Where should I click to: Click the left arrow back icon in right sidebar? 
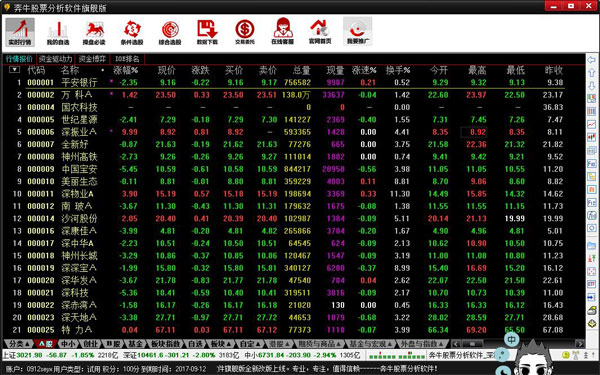[x=592, y=60]
